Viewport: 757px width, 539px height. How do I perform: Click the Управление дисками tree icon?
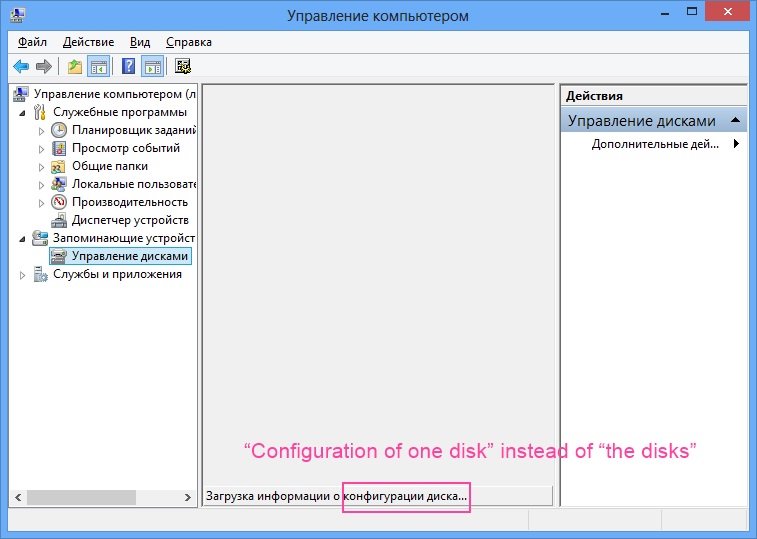point(59,256)
